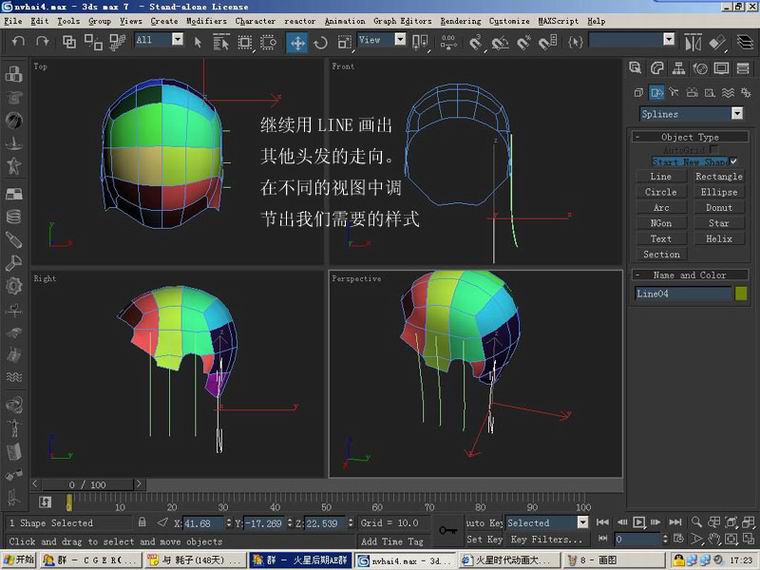The width and height of the screenshot is (760, 570).
Task: Toggle Start New Shape checkbox
Action: tap(734, 161)
